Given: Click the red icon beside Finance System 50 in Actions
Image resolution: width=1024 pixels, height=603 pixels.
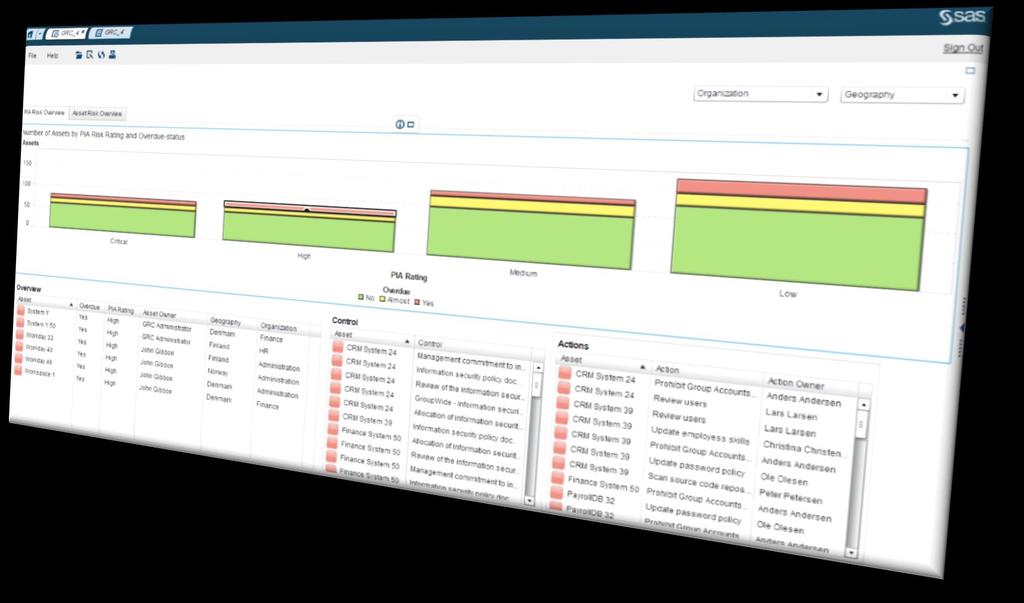Looking at the screenshot, I should [x=557, y=478].
